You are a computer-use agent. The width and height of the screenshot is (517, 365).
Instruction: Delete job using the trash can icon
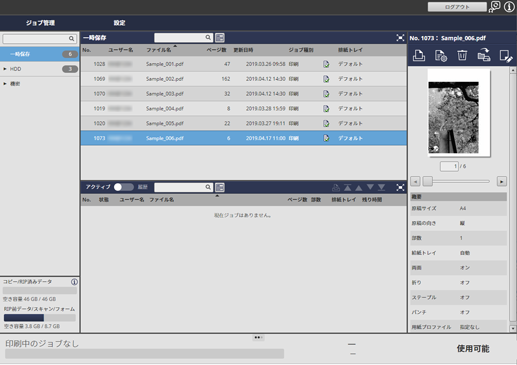click(462, 55)
